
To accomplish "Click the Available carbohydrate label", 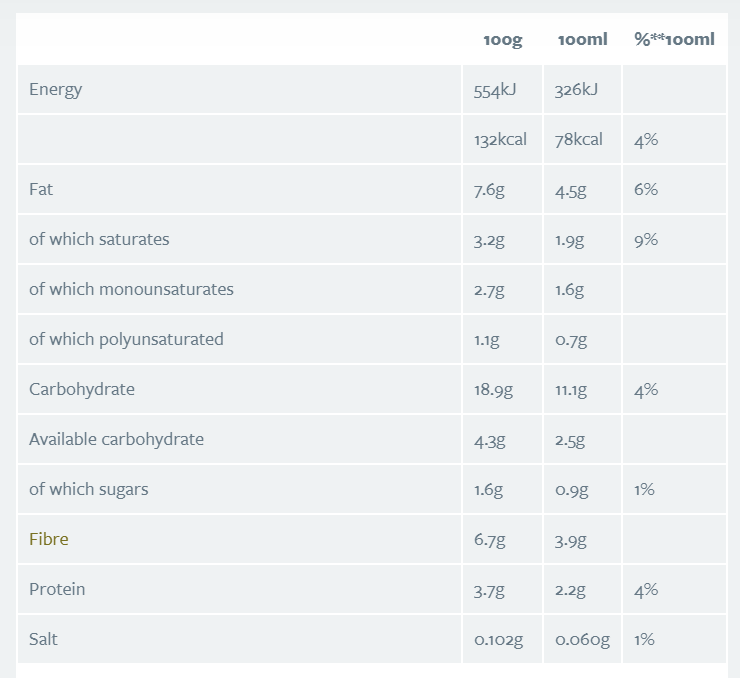I will (x=116, y=439).
